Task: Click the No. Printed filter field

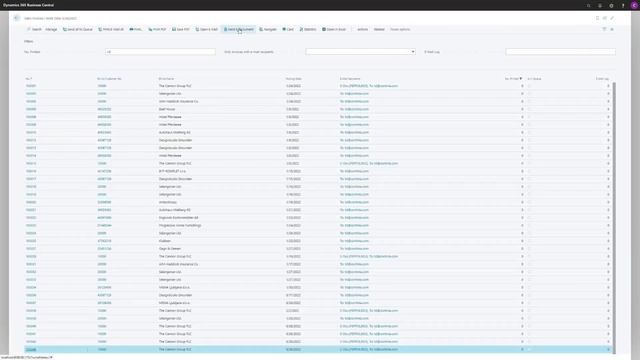Action: pos(160,52)
